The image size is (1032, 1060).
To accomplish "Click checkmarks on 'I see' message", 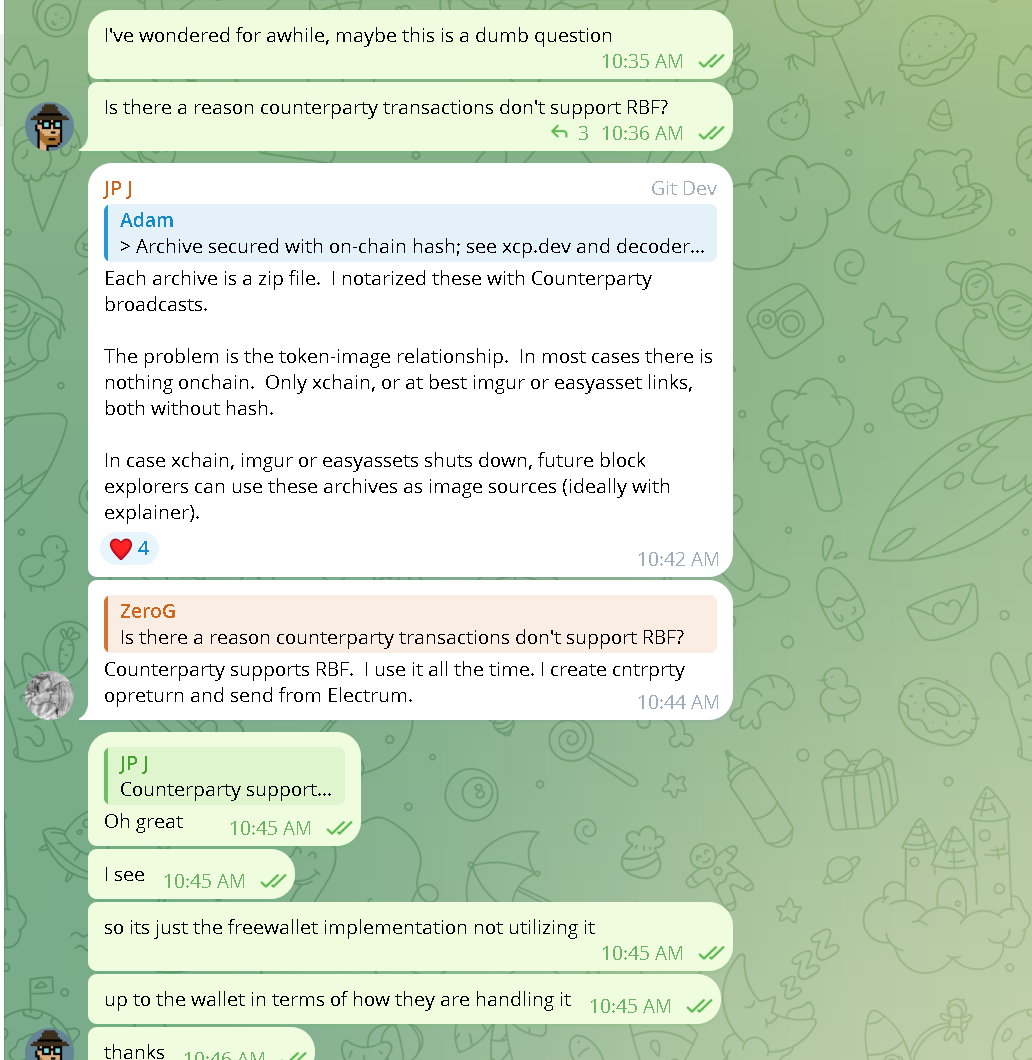I will (273, 881).
